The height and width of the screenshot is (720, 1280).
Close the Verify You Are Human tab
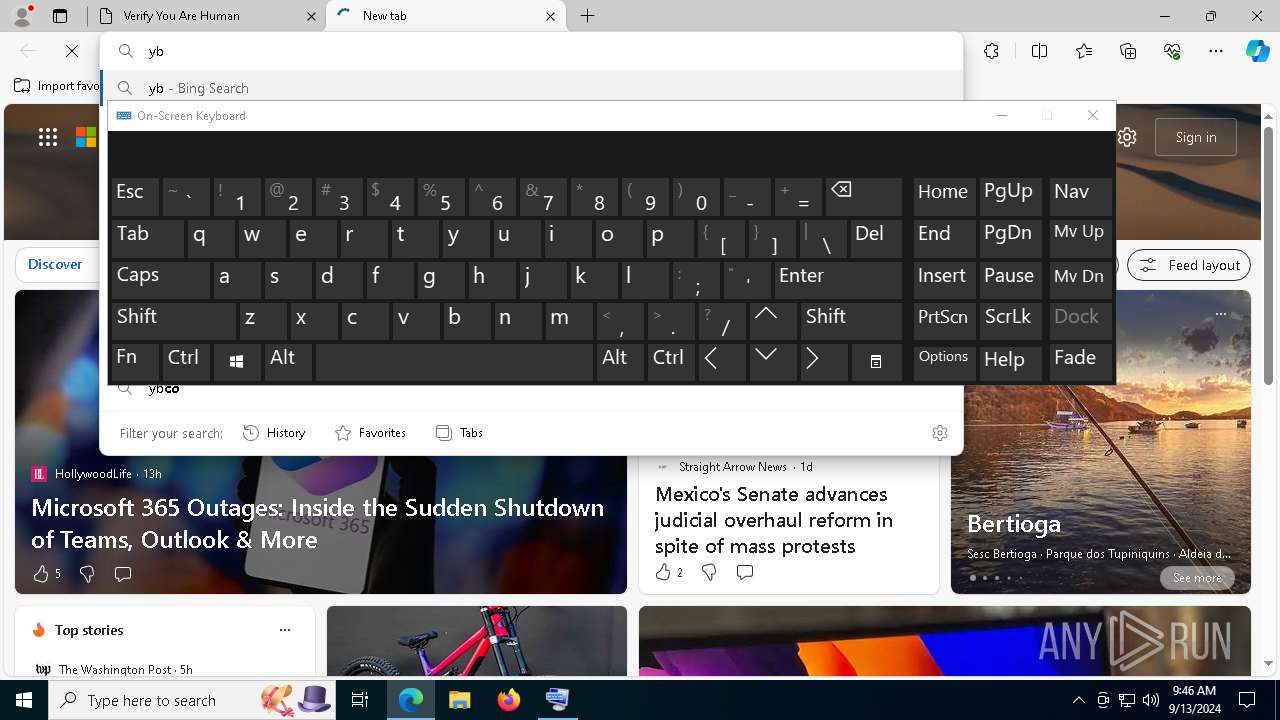(311, 16)
